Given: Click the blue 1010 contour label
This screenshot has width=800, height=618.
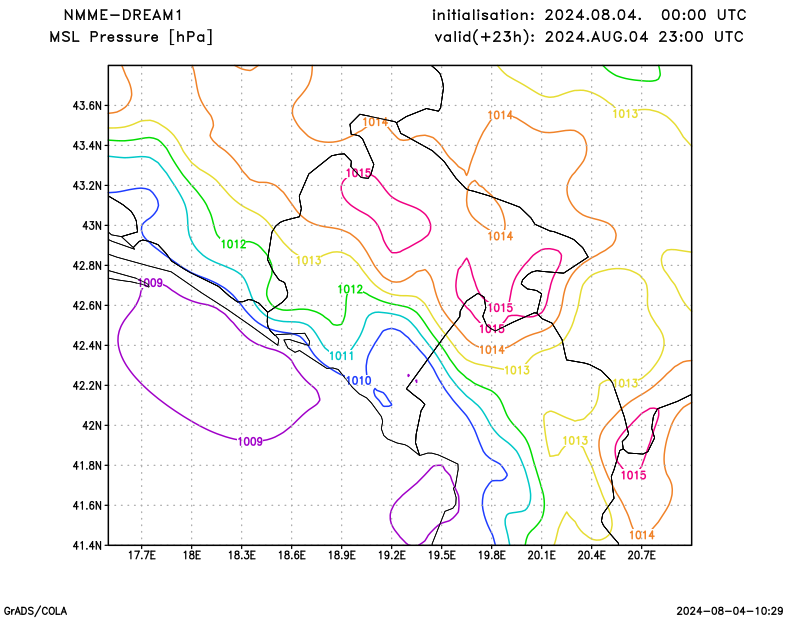Looking at the screenshot, I should [x=359, y=381].
